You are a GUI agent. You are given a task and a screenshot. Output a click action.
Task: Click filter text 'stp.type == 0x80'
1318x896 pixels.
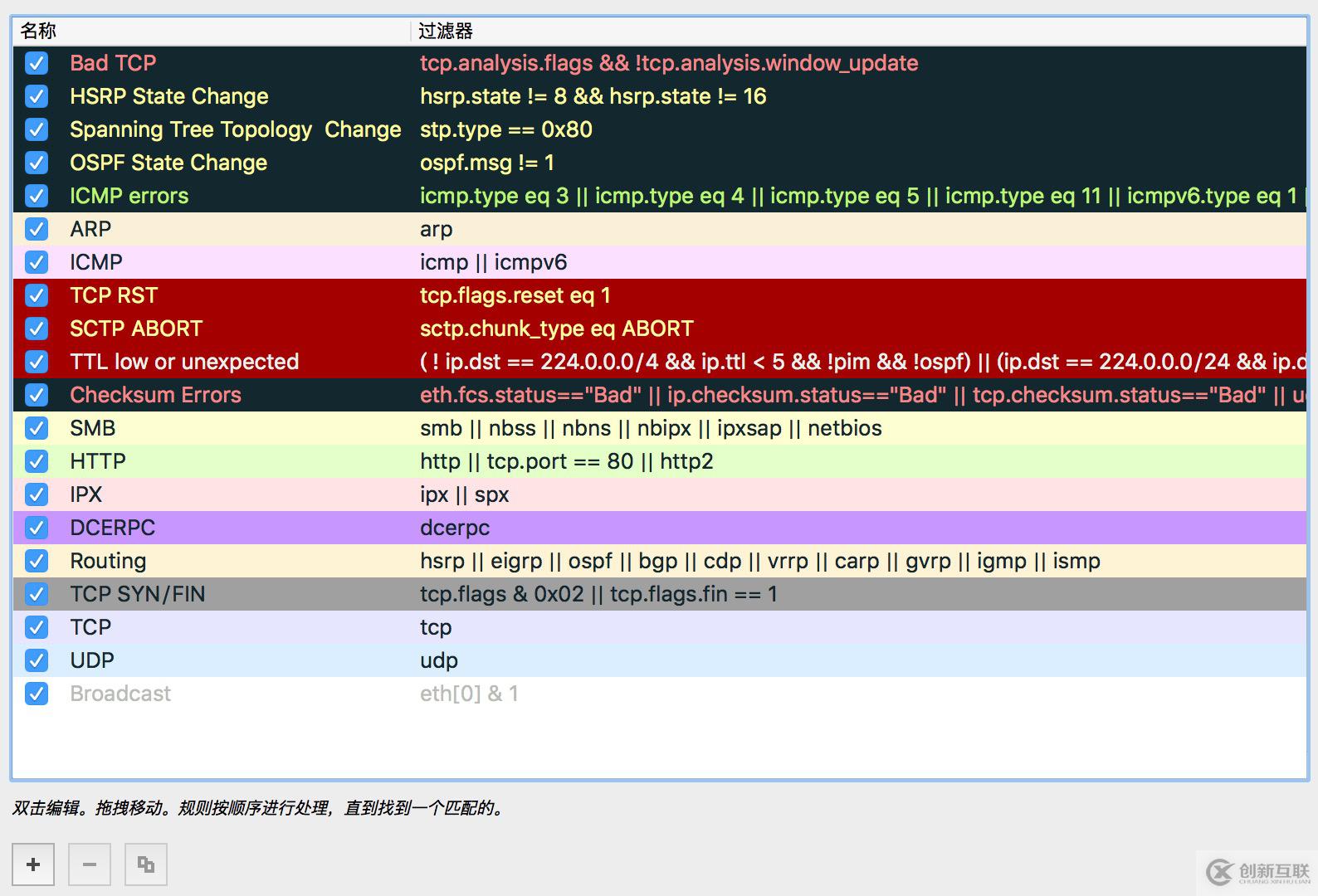pyautogui.click(x=506, y=129)
